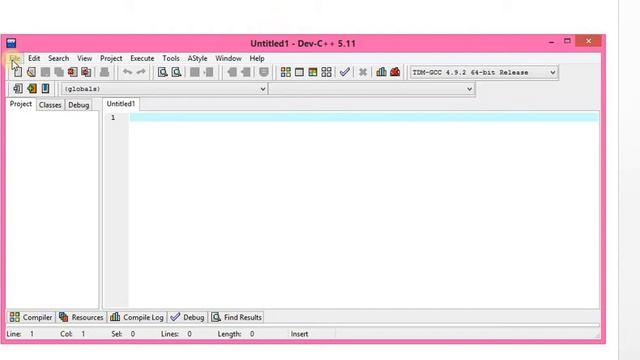Click the blue Goto Bookmarks icon
Image resolution: width=640 pixels, height=360 pixels.
click(x=45, y=88)
